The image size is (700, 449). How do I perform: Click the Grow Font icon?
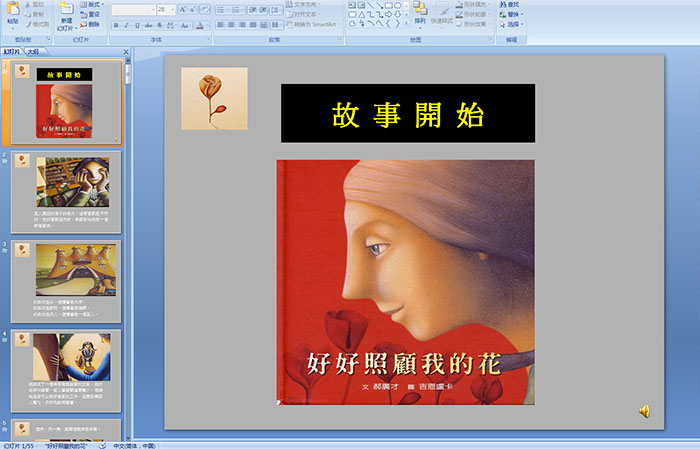[182, 9]
